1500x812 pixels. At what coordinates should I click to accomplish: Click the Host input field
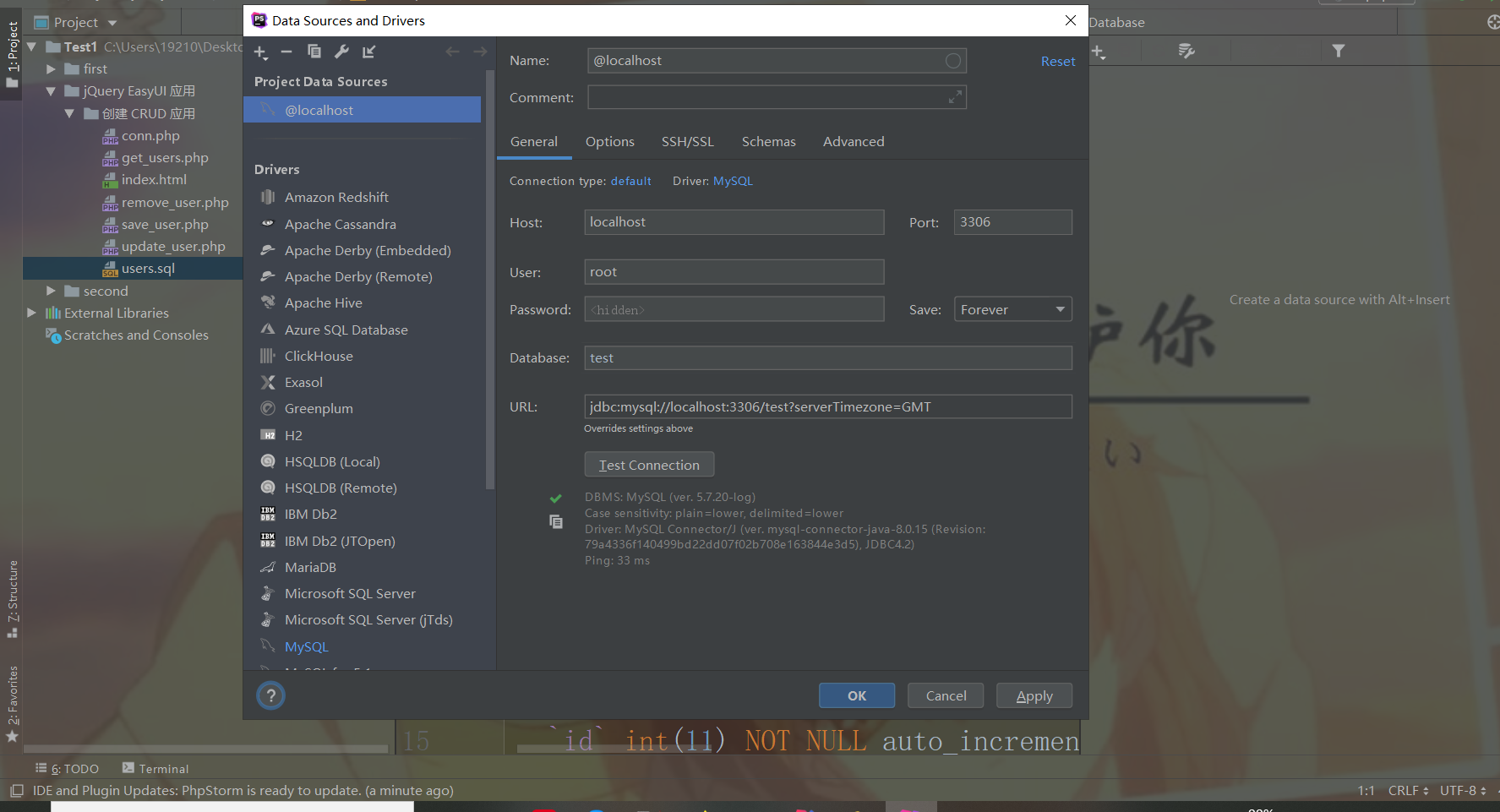pyautogui.click(x=734, y=222)
